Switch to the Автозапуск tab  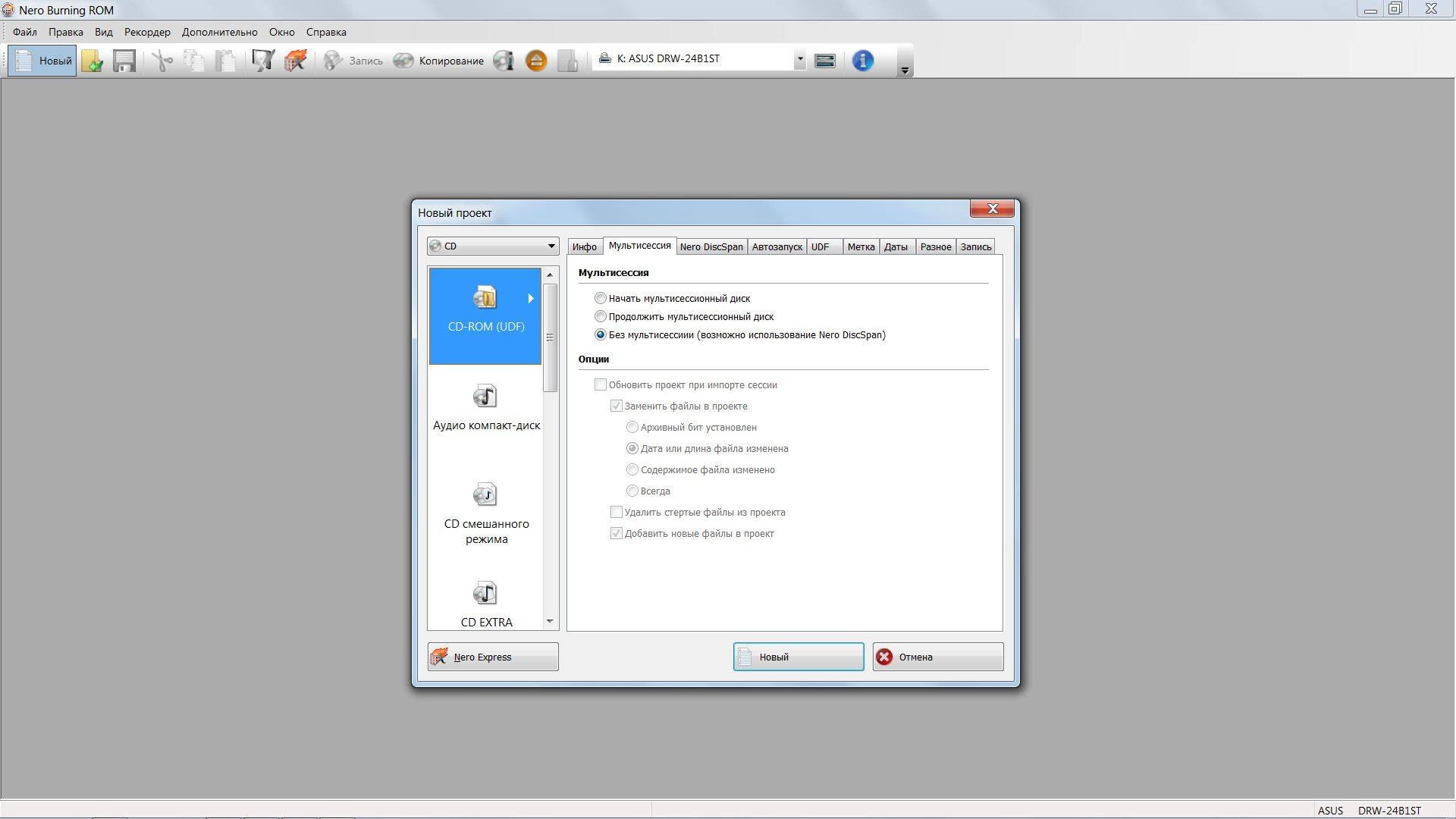(x=777, y=246)
